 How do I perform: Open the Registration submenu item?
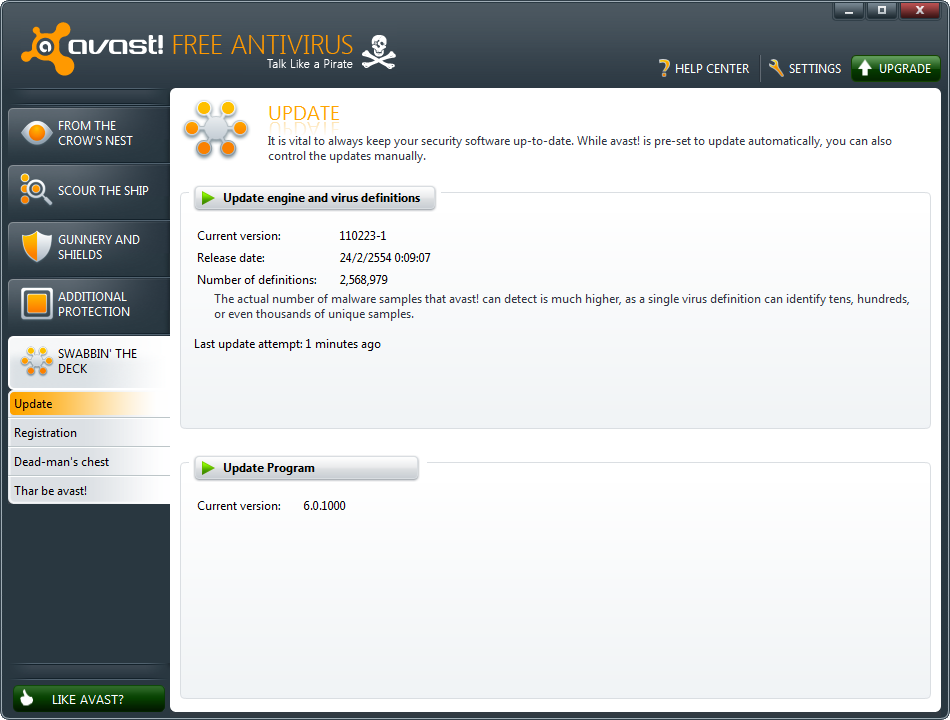point(89,433)
